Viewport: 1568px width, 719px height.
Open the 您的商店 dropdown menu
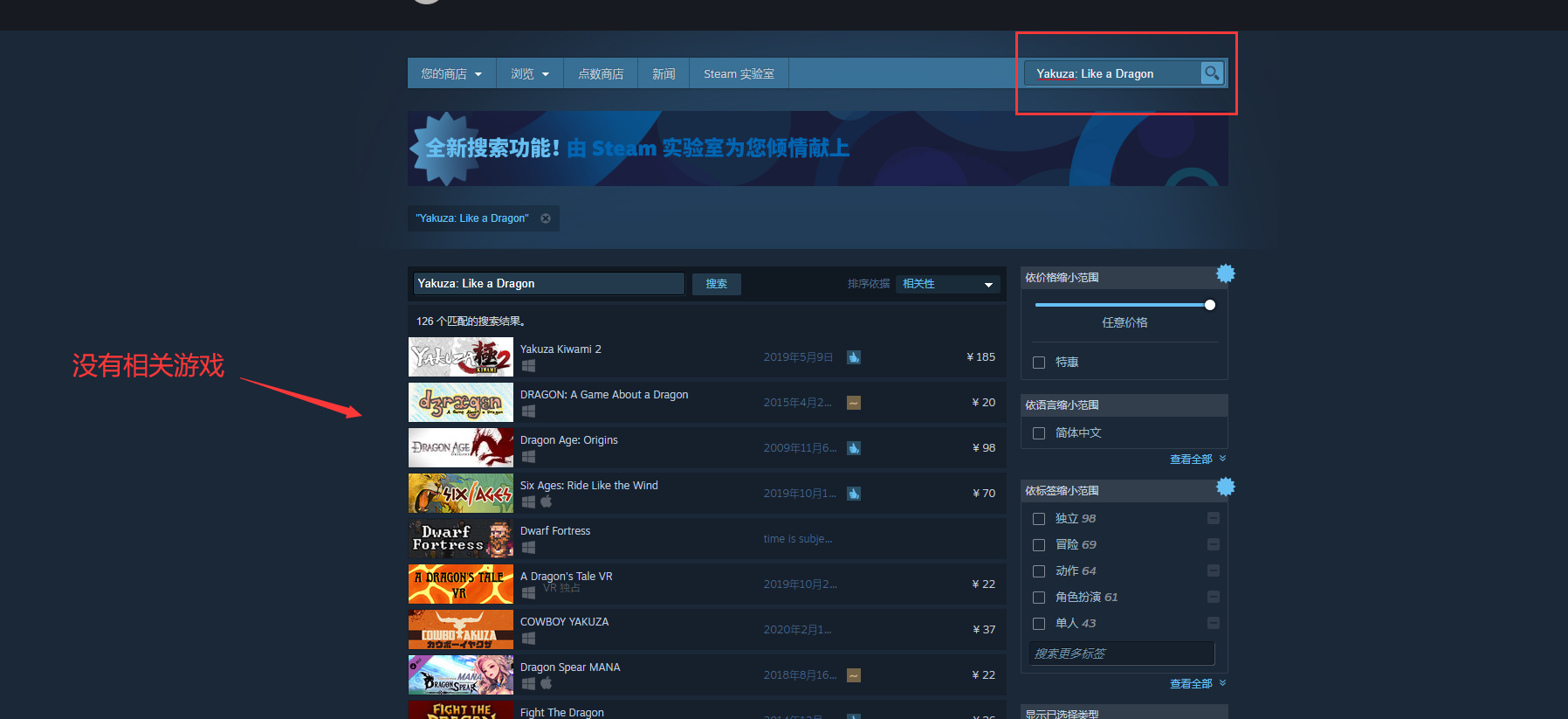coord(451,73)
